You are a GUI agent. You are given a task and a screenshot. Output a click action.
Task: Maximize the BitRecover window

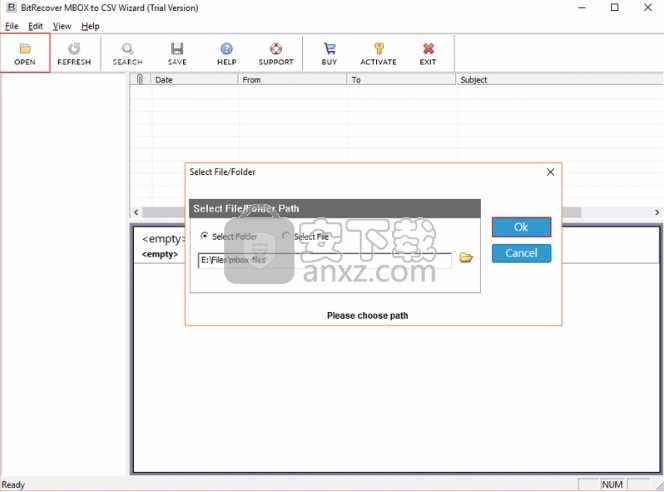[614, 7]
